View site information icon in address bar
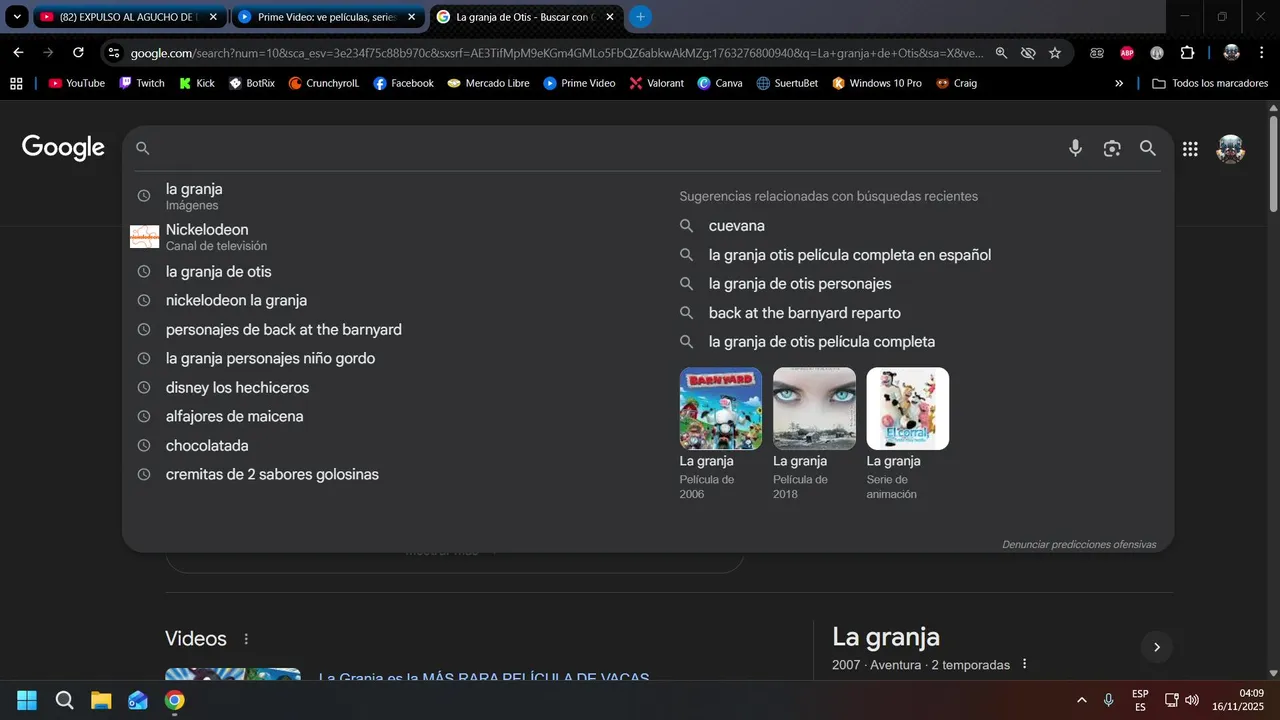 pyautogui.click(x=113, y=53)
